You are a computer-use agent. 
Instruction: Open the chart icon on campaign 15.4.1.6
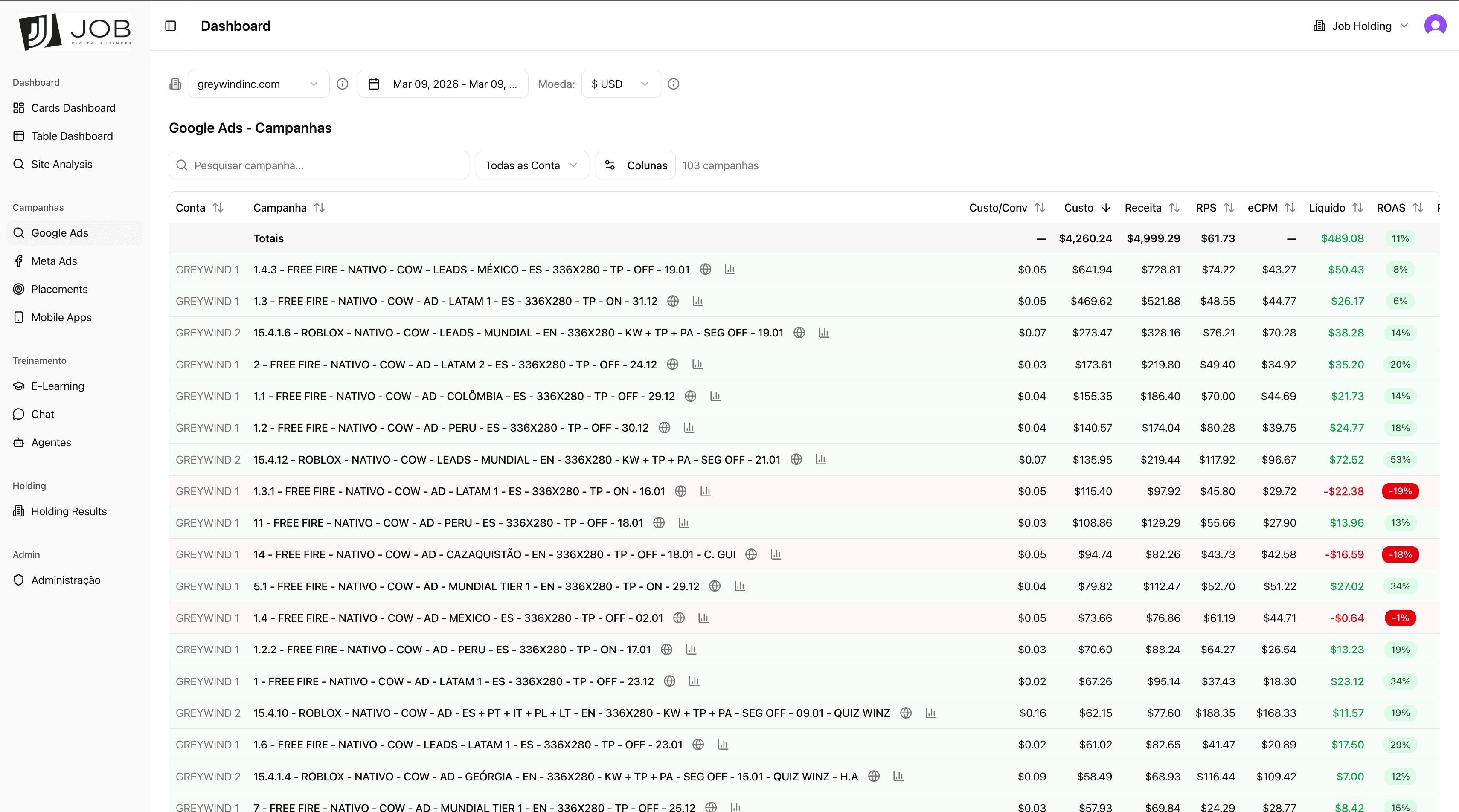coord(823,332)
